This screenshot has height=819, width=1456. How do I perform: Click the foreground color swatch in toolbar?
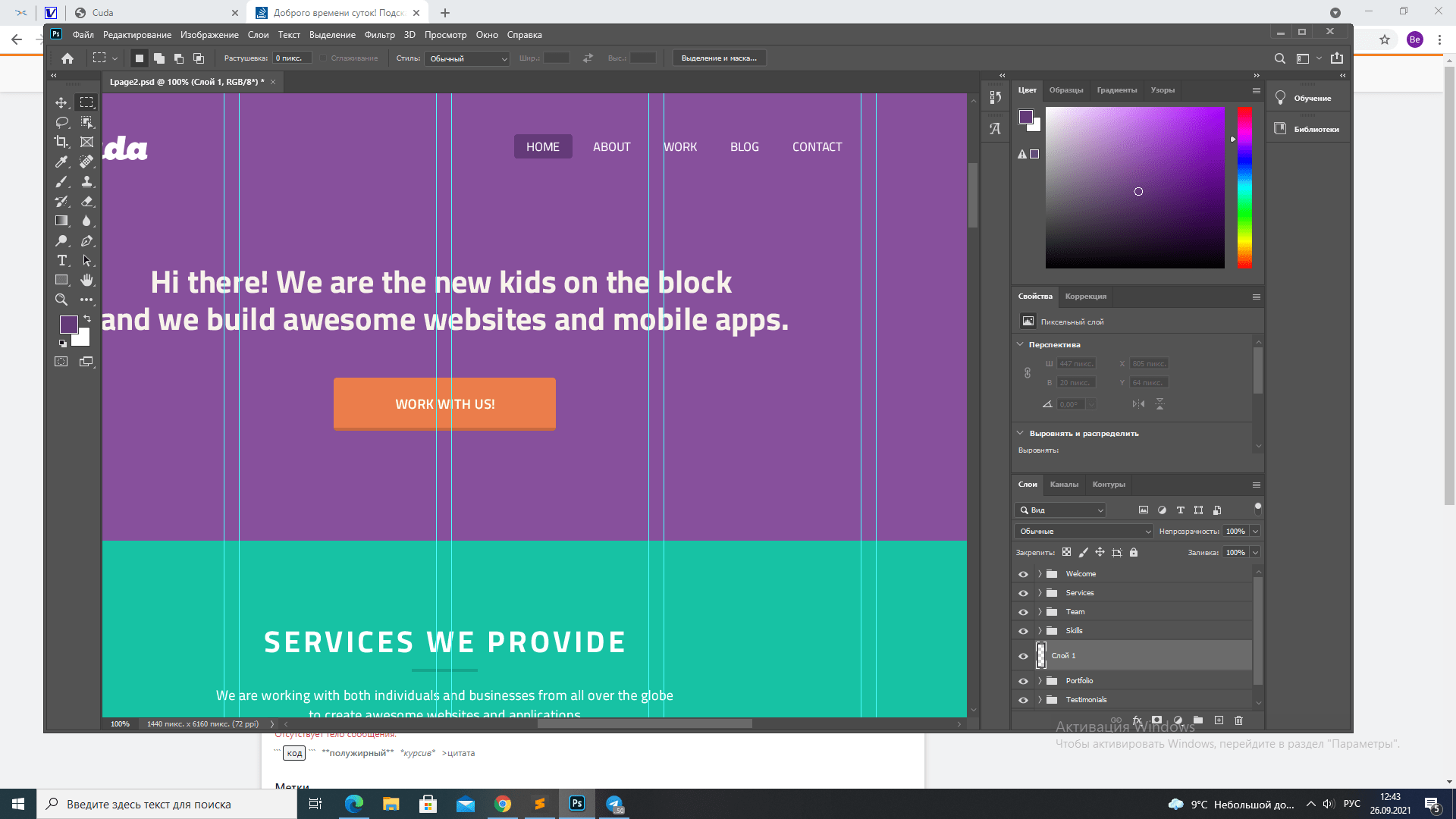coord(68,325)
